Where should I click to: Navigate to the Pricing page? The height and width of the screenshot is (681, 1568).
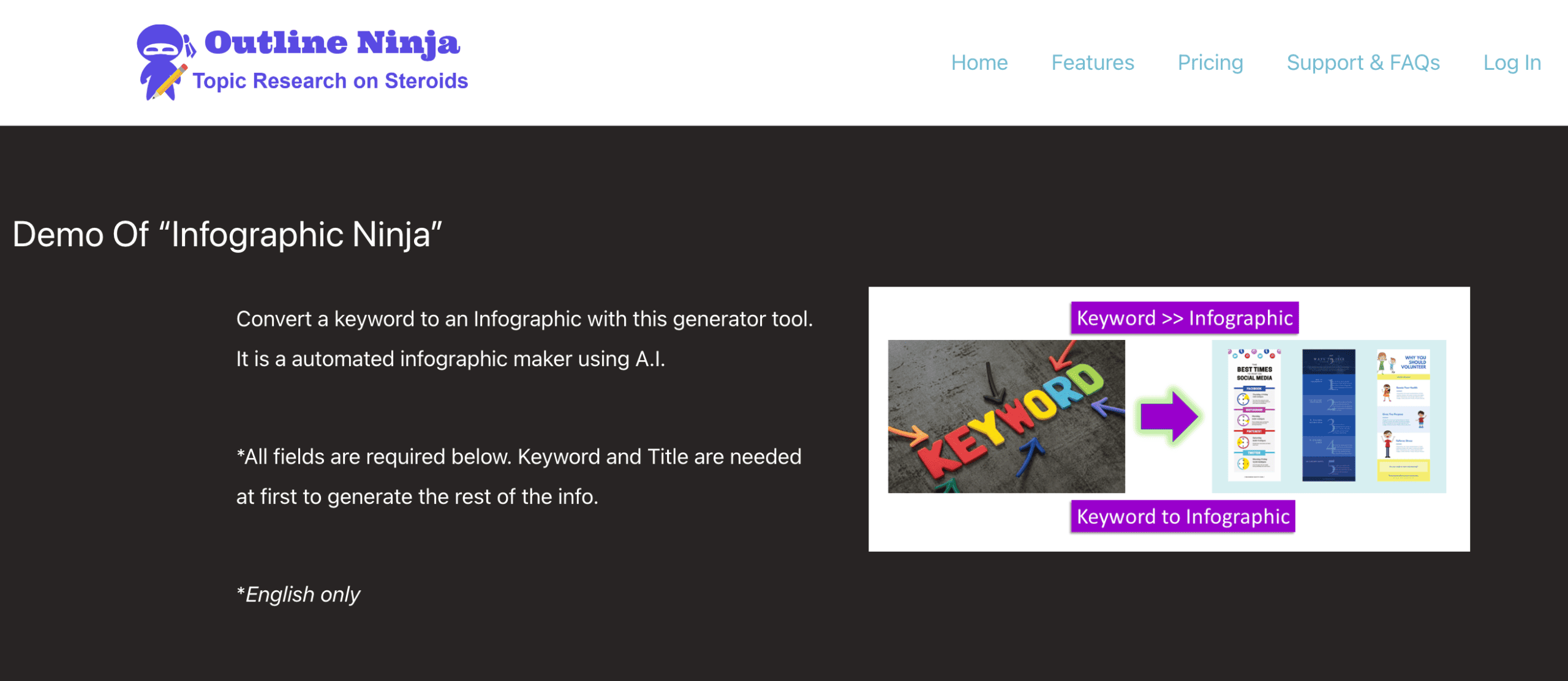pyautogui.click(x=1210, y=62)
